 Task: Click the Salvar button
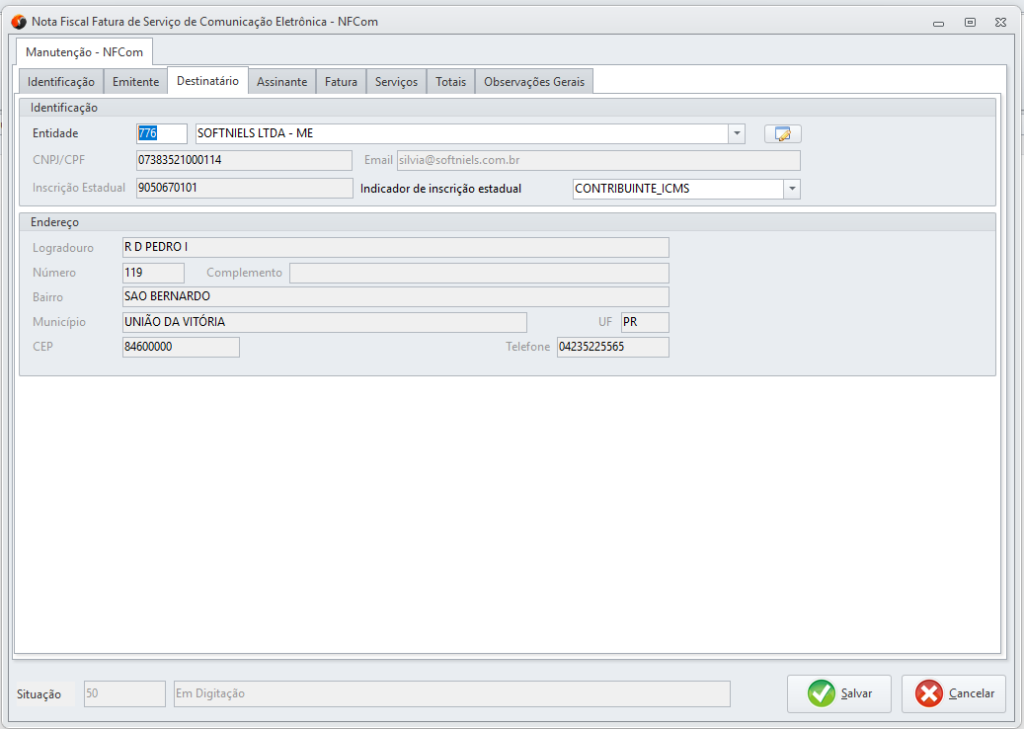tap(839, 693)
